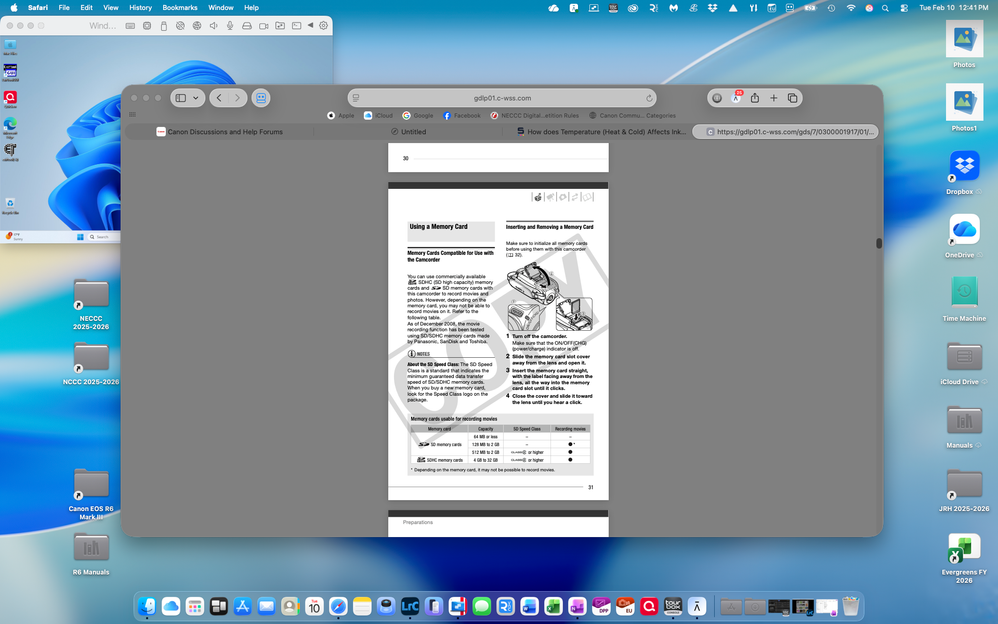
Task: Open Control Center in the menu bar
Action: click(x=904, y=8)
